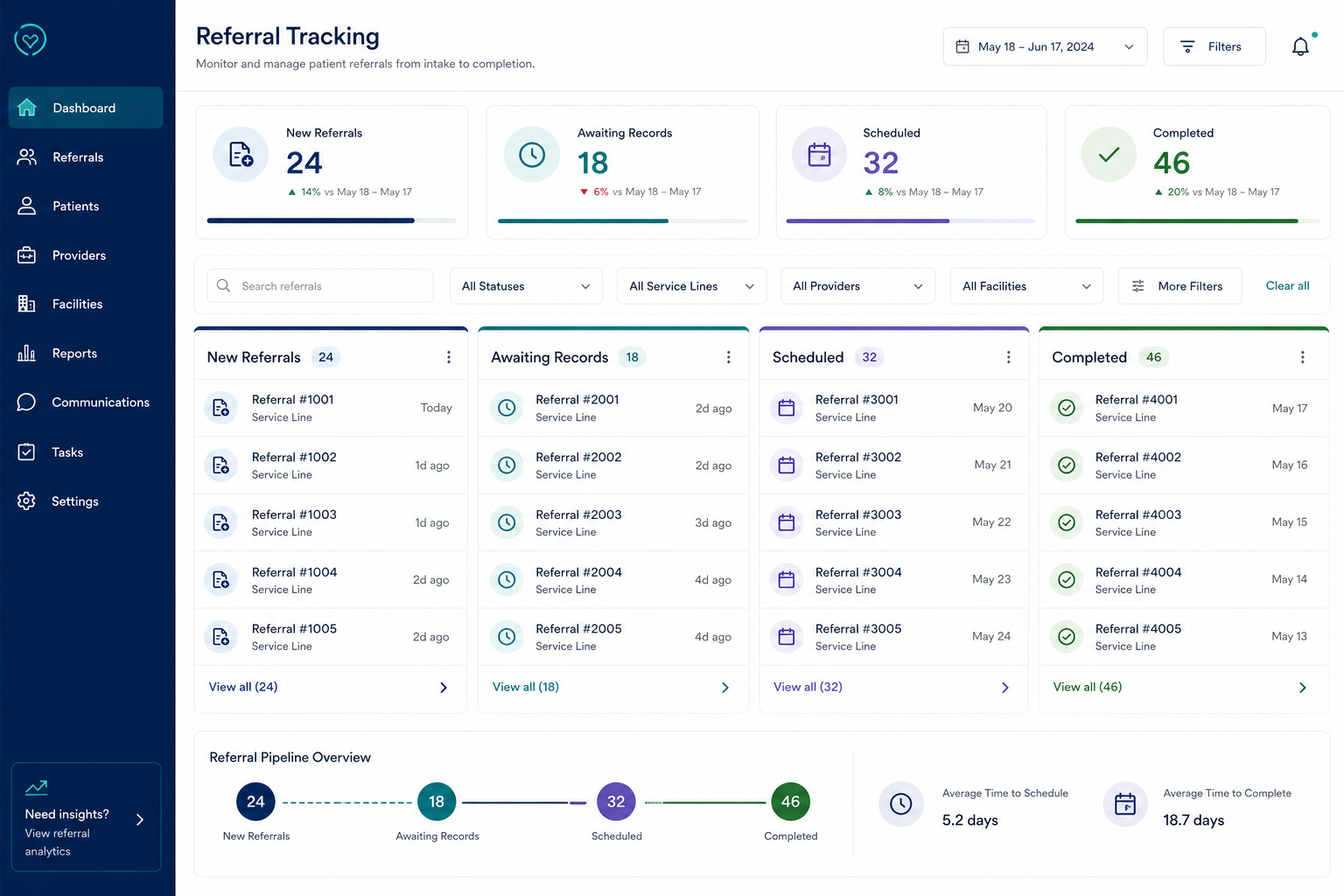
Task: Click the calendar icon for Referral #3002
Action: (787, 465)
